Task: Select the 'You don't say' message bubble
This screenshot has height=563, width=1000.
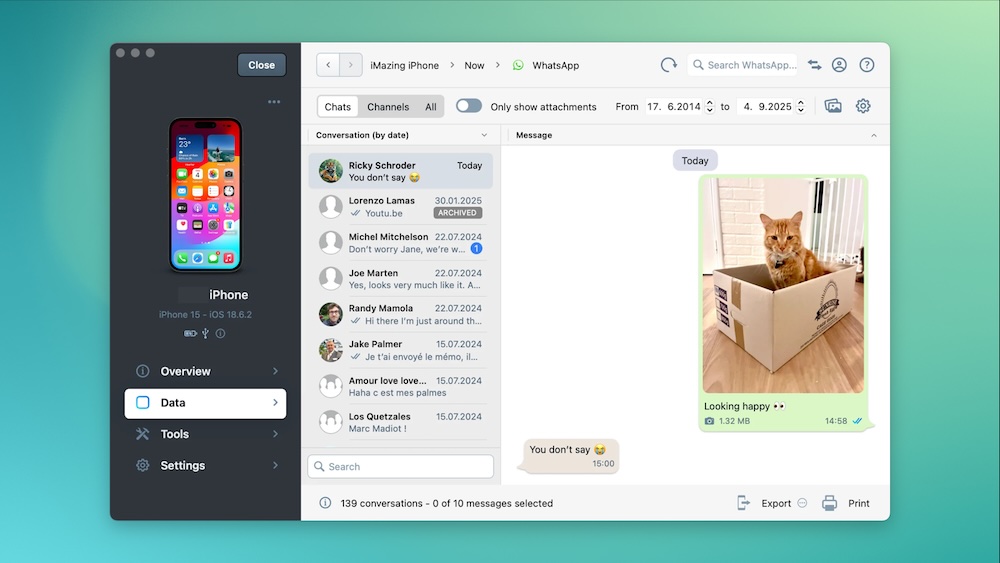Action: 571,456
